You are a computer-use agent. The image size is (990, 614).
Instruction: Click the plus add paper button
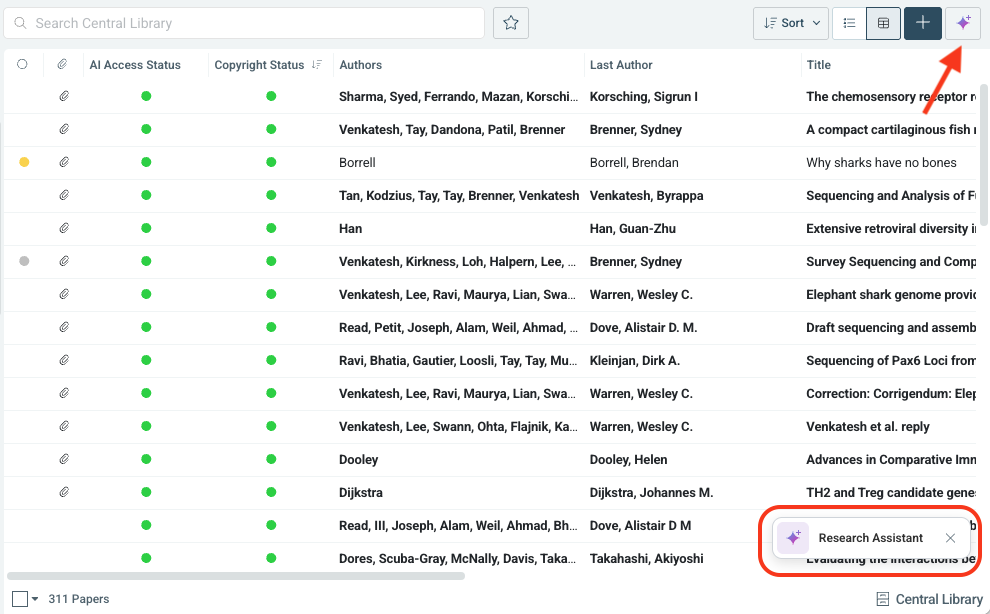922,23
